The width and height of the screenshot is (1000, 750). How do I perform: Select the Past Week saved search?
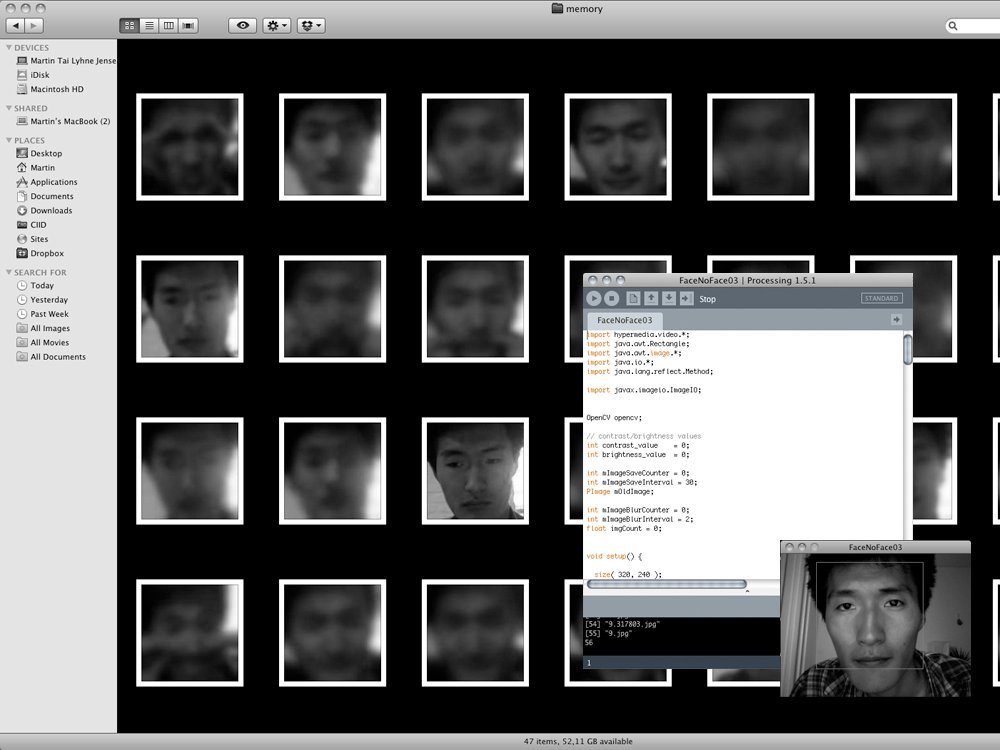(x=42, y=314)
